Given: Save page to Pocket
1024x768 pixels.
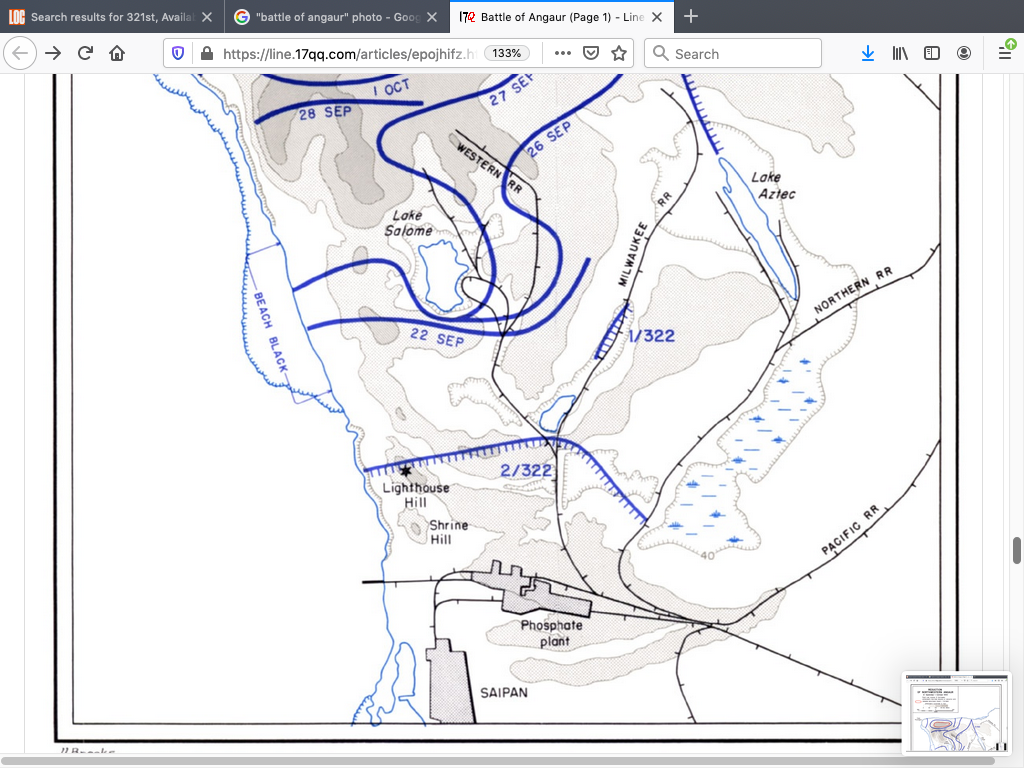Looking at the screenshot, I should click(x=591, y=54).
